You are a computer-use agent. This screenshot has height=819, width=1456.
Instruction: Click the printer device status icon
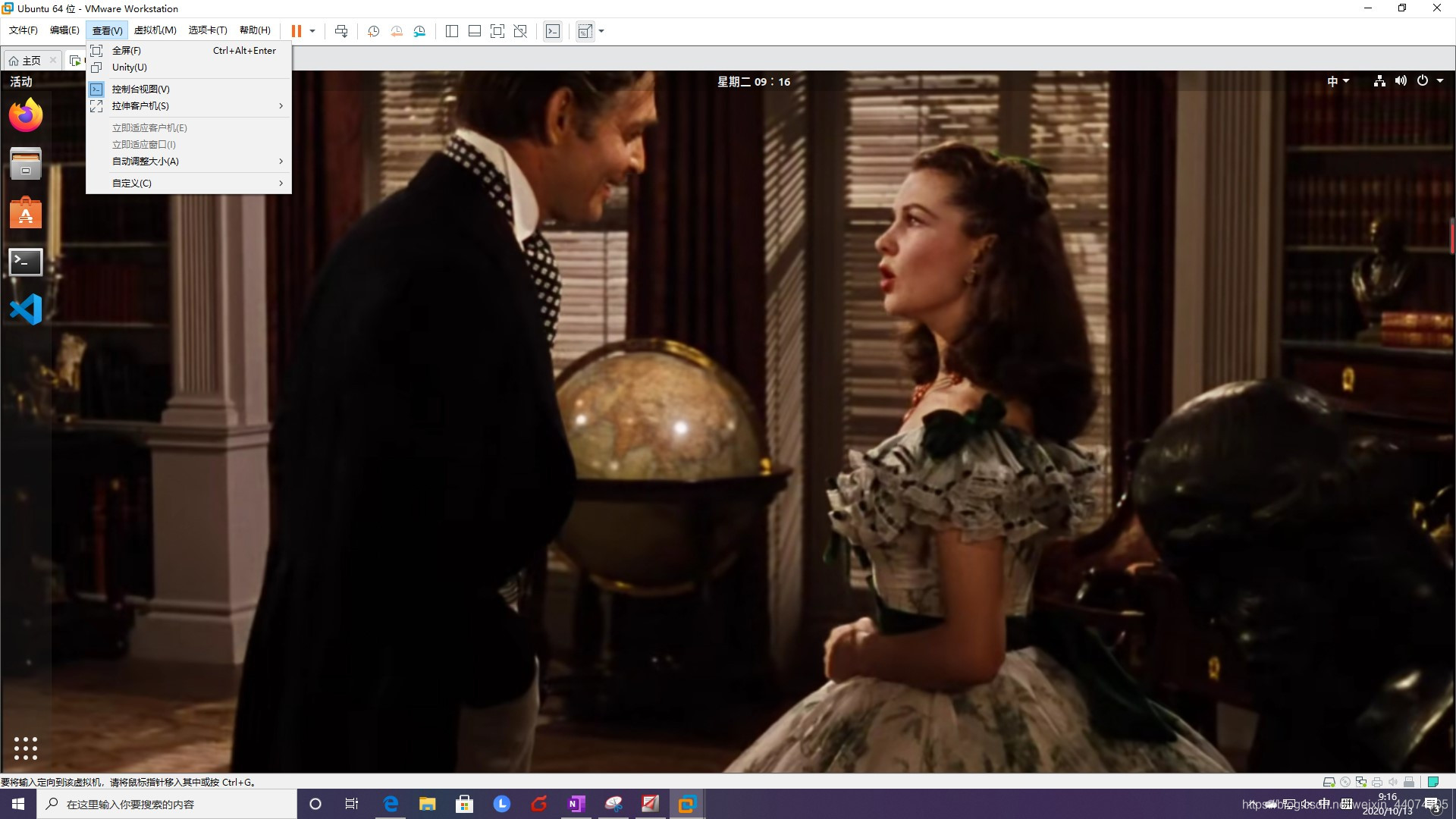tap(1377, 782)
